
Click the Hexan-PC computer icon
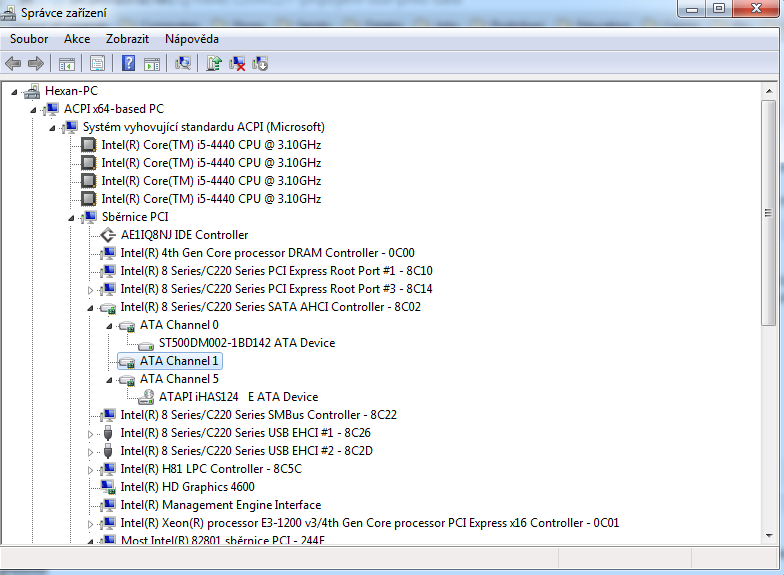coord(32,91)
